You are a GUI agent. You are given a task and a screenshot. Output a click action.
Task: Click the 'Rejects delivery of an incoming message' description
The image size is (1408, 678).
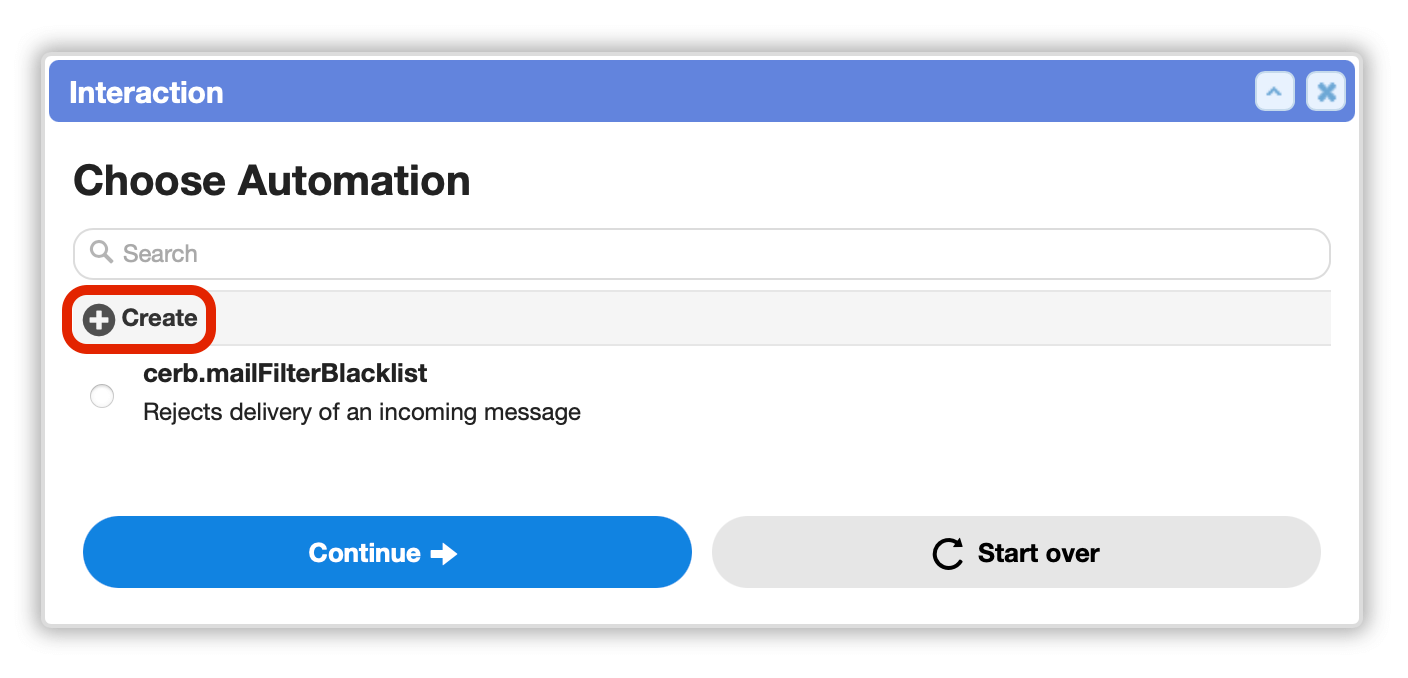pos(362,412)
